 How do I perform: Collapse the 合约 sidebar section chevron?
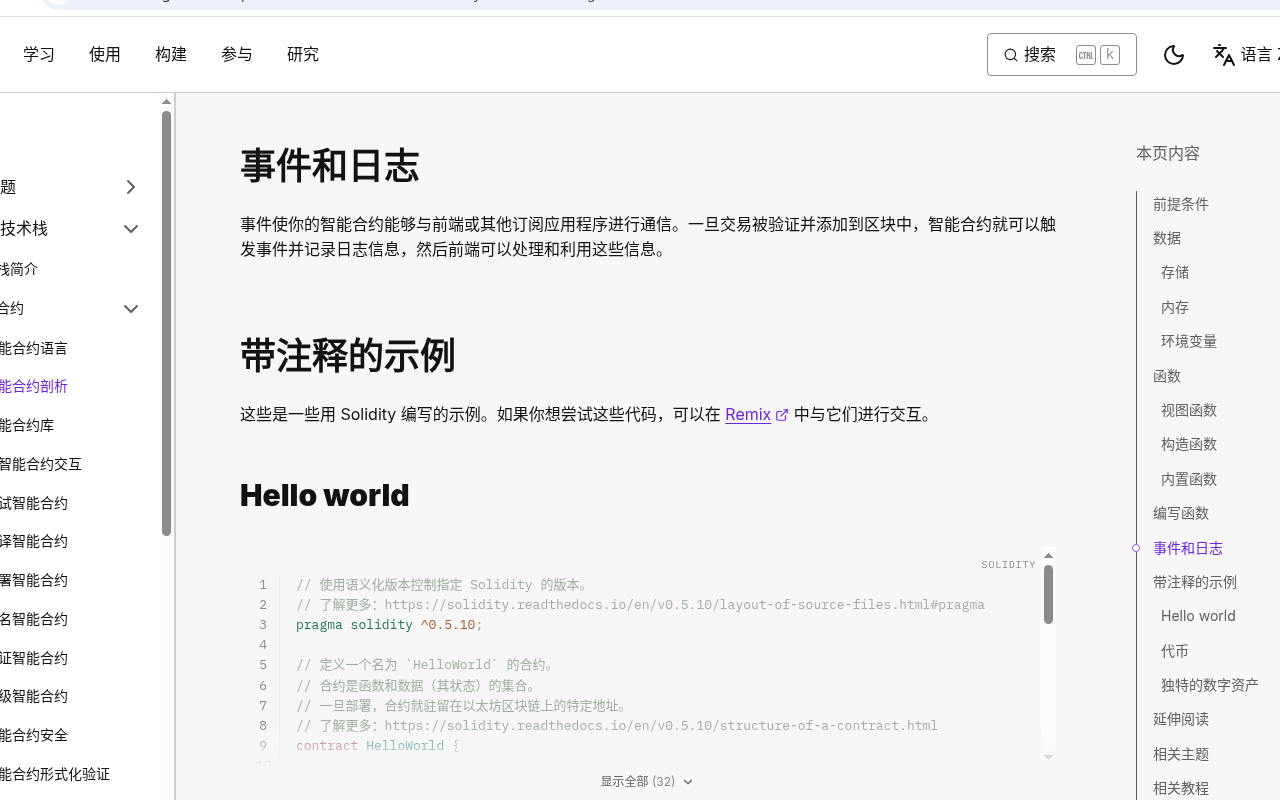[x=130, y=309]
